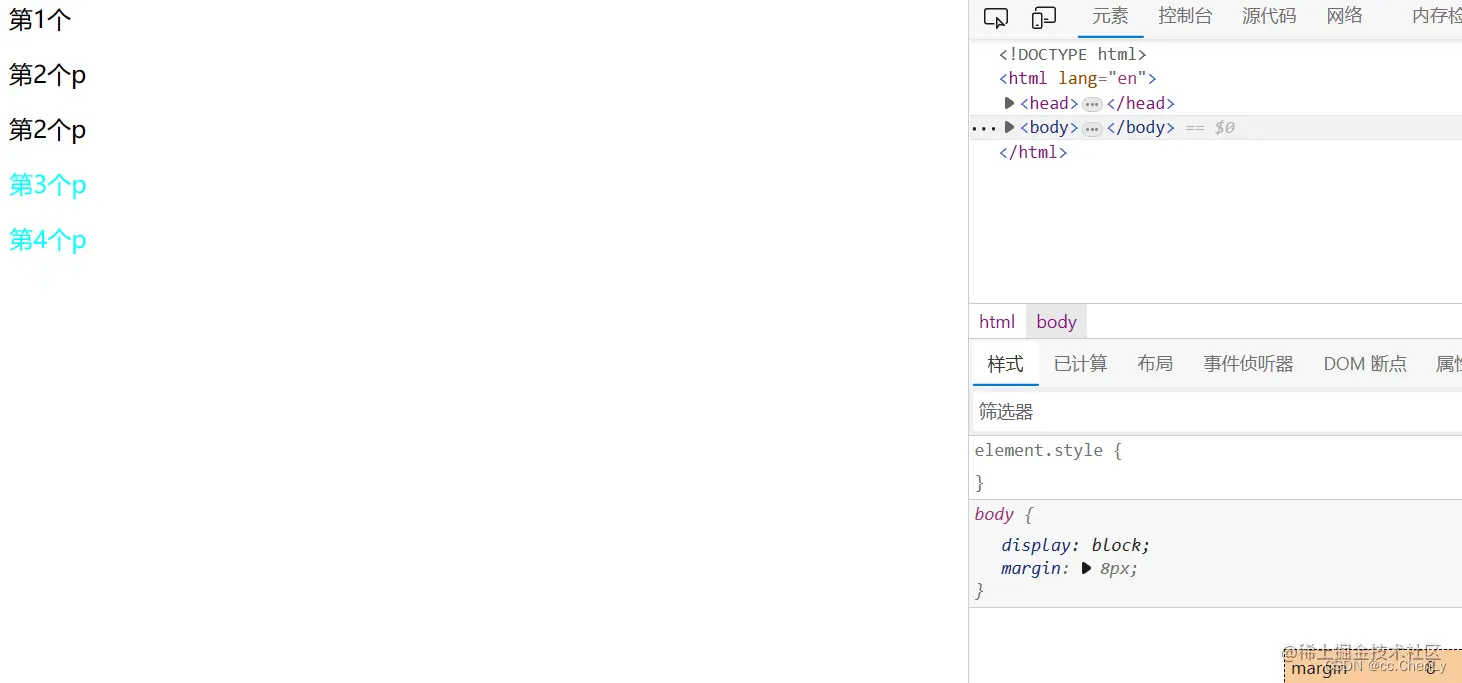Open the 已计算 pane tab

click(1080, 364)
